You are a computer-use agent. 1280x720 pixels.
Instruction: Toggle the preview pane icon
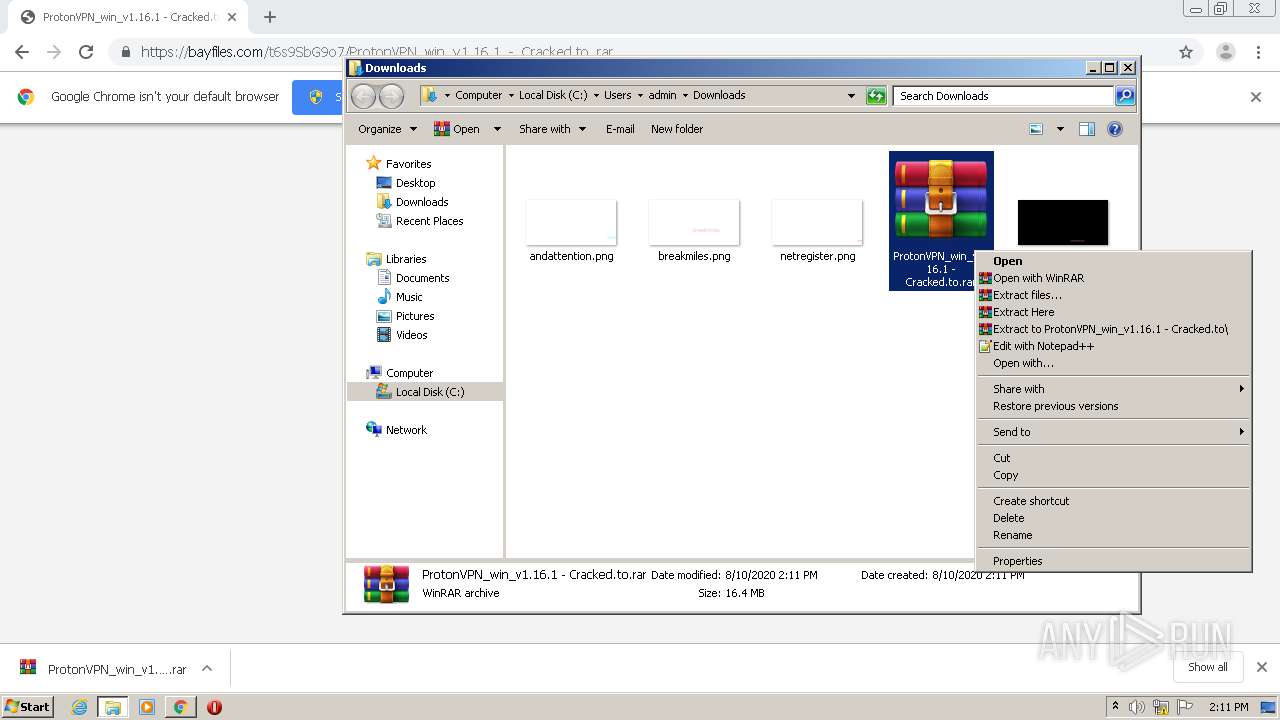point(1087,129)
